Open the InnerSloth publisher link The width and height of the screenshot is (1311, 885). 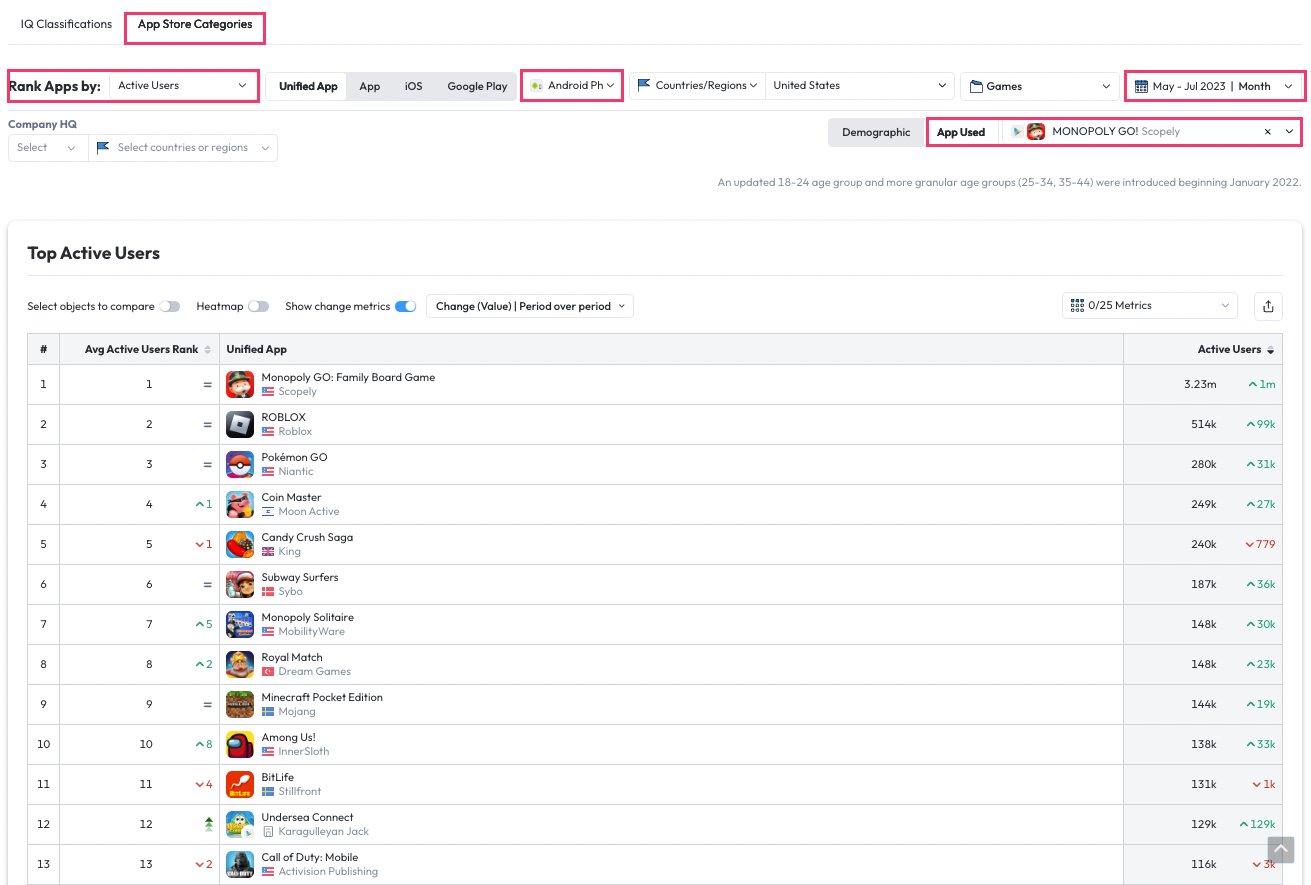(x=304, y=751)
